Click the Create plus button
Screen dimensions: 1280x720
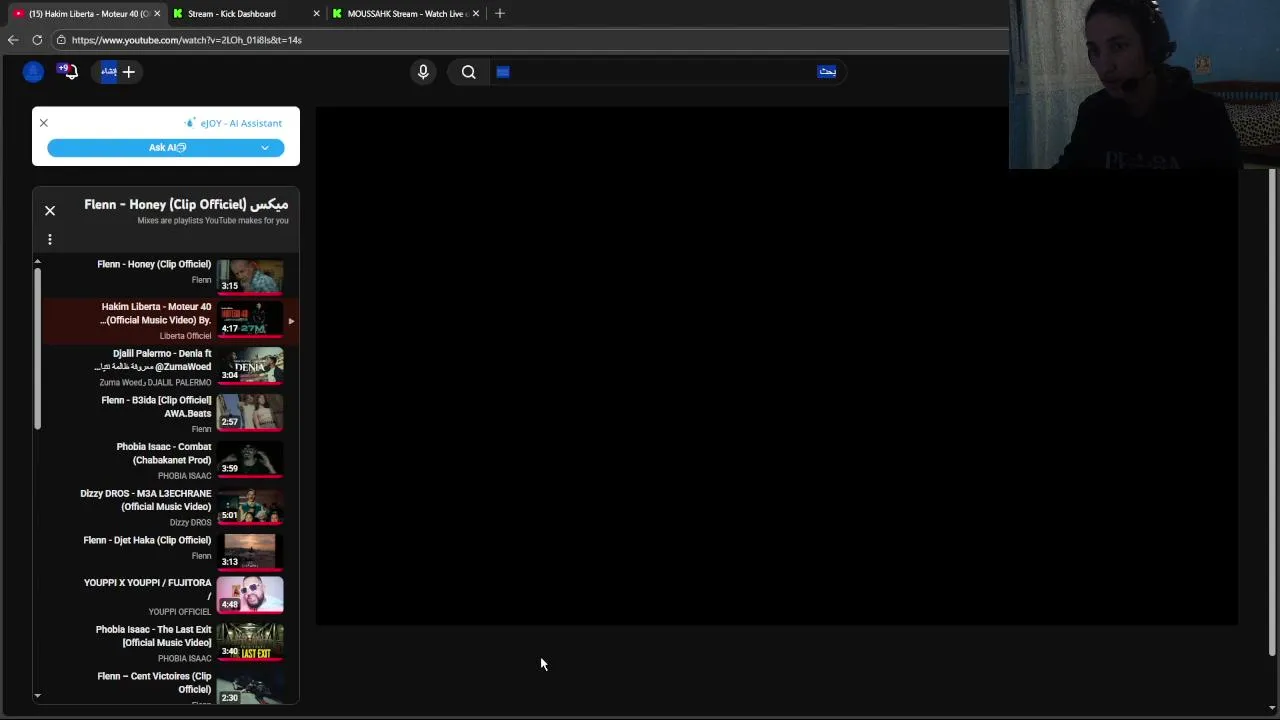tap(119, 71)
